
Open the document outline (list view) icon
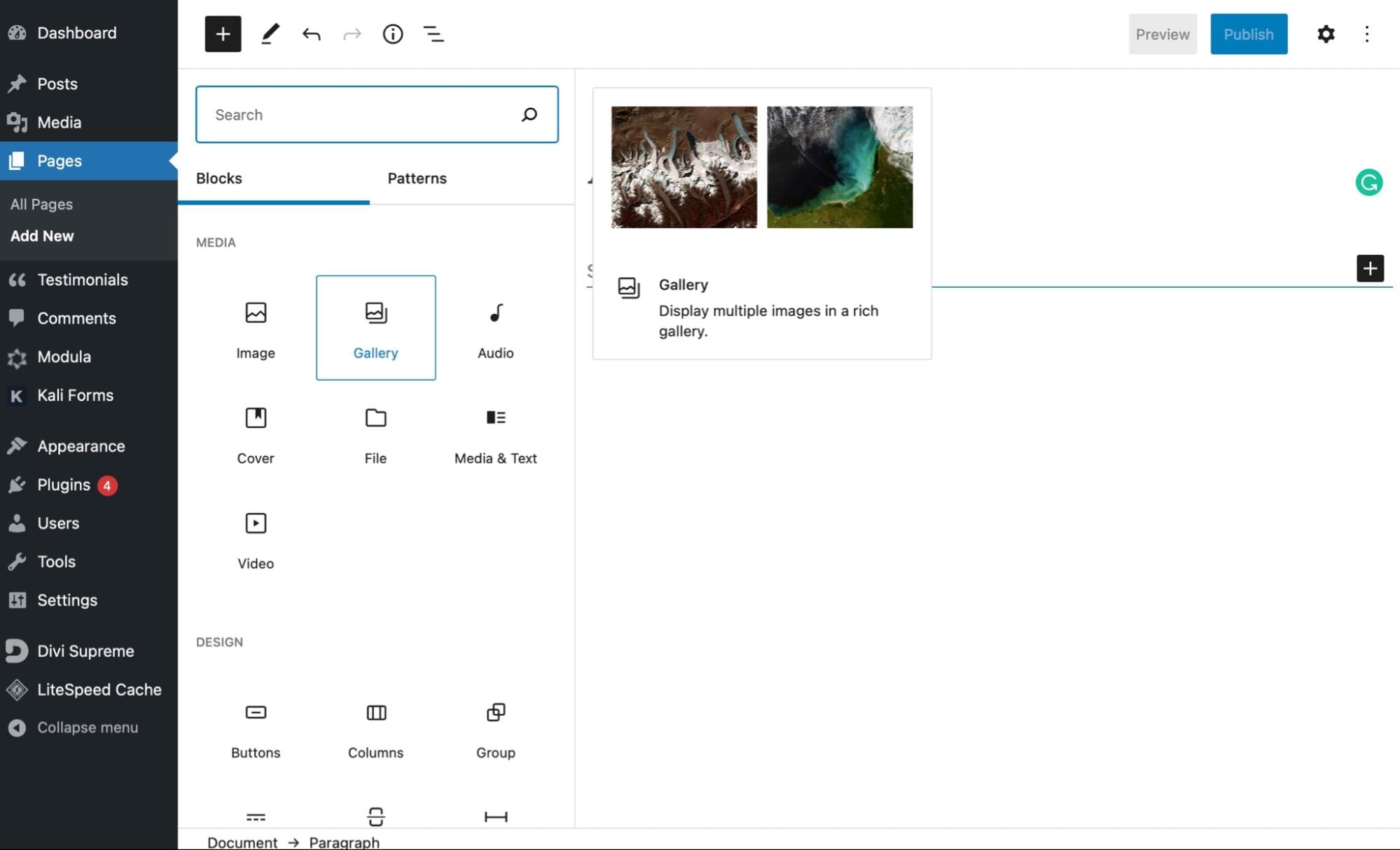[x=434, y=34]
